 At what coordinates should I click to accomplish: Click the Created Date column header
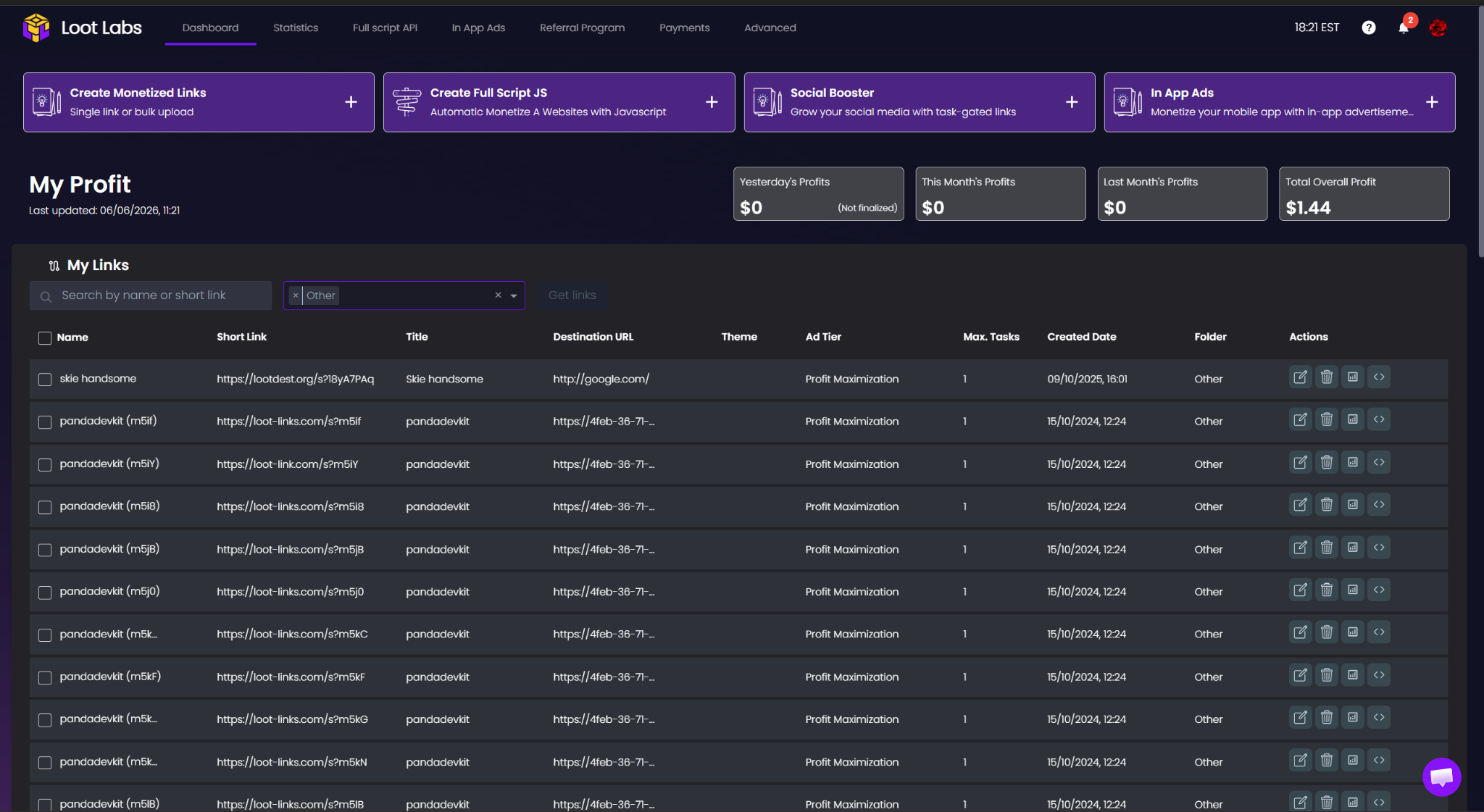[x=1081, y=337]
